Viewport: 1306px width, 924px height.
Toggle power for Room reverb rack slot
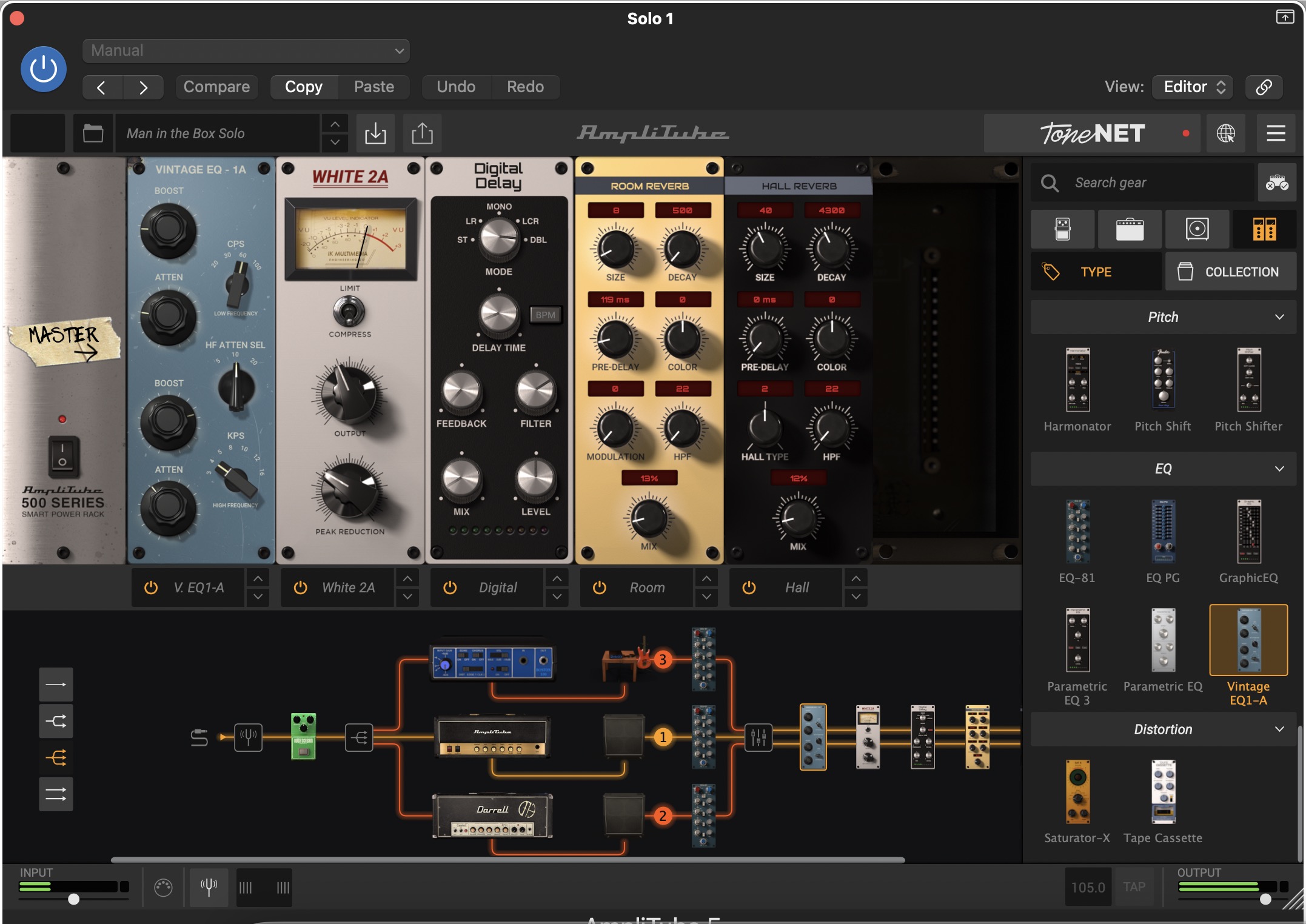pos(599,588)
